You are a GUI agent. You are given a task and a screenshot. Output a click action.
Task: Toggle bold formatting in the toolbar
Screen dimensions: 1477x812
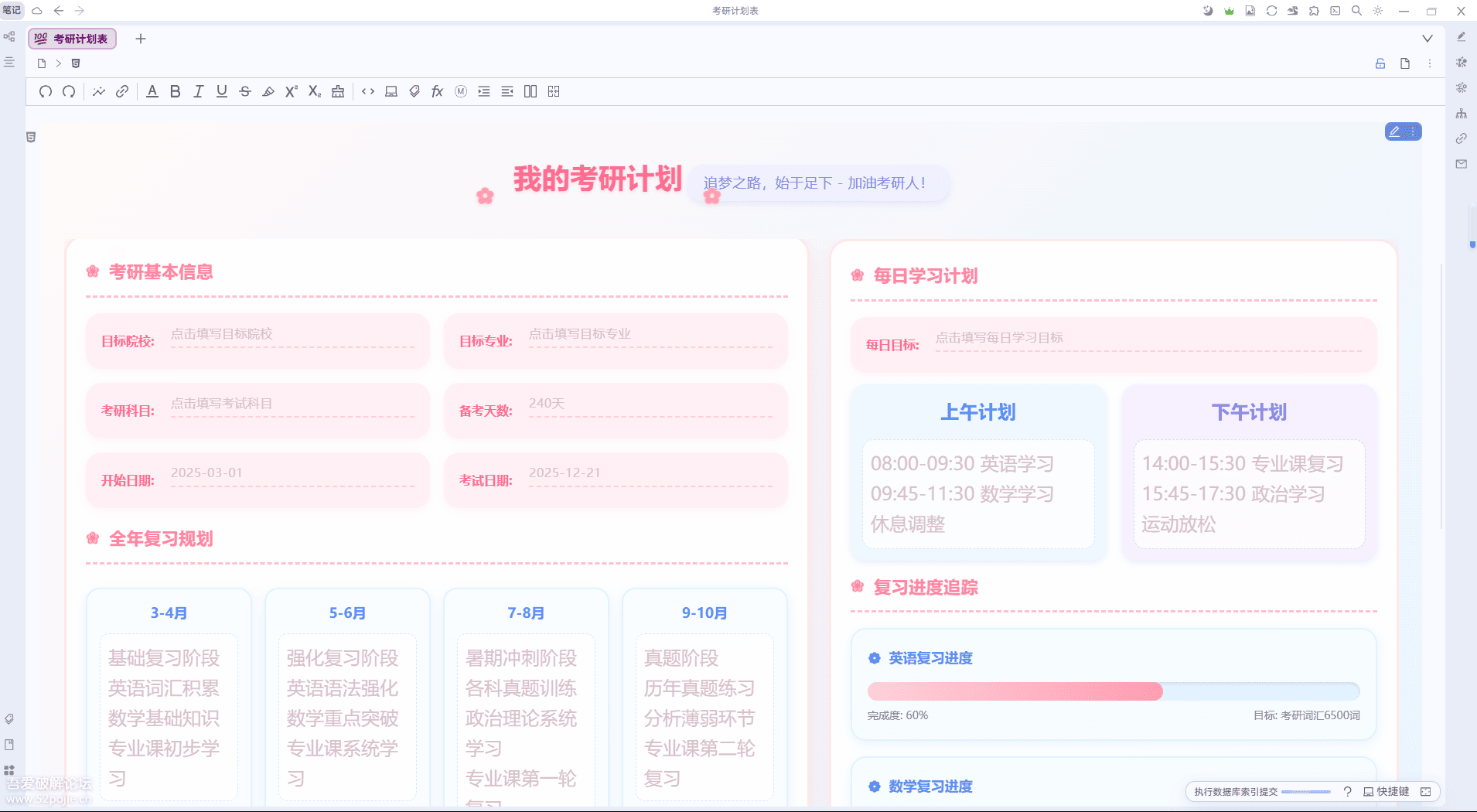(175, 91)
